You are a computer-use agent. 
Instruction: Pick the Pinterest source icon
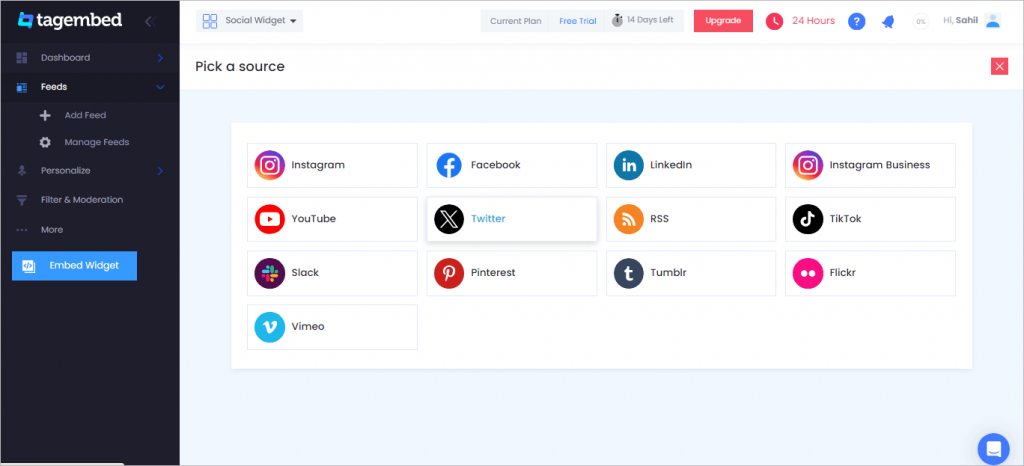point(449,273)
